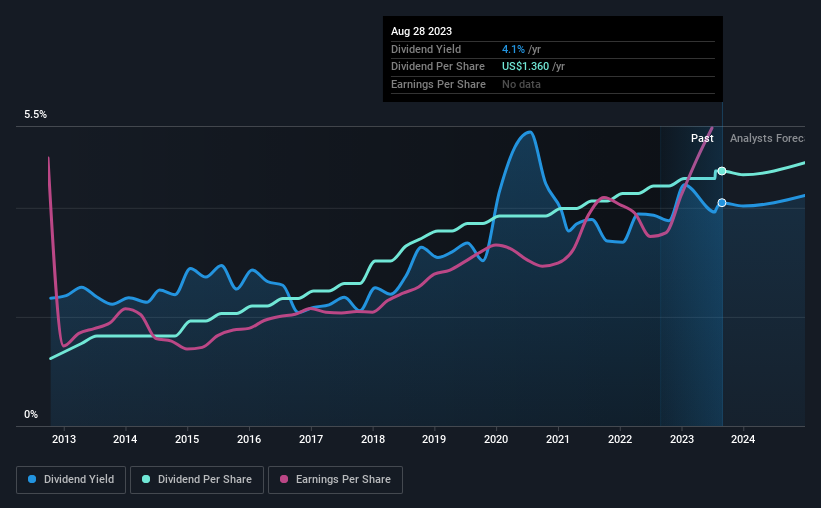Toggle the Dividend Per Share legend series
821x508 pixels.
click(x=197, y=480)
